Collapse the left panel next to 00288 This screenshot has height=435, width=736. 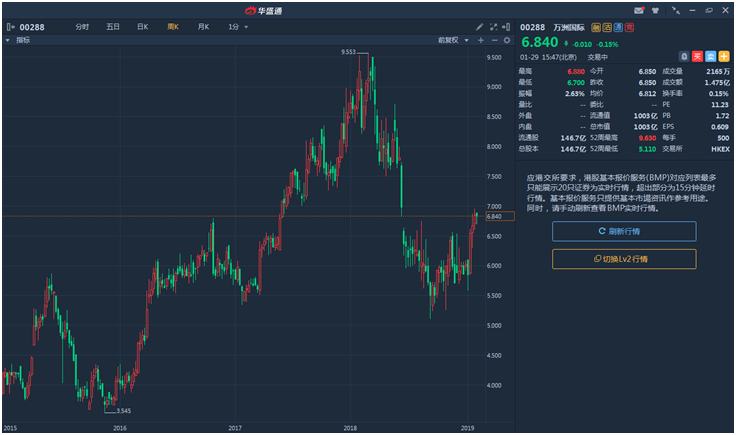tap(10, 27)
